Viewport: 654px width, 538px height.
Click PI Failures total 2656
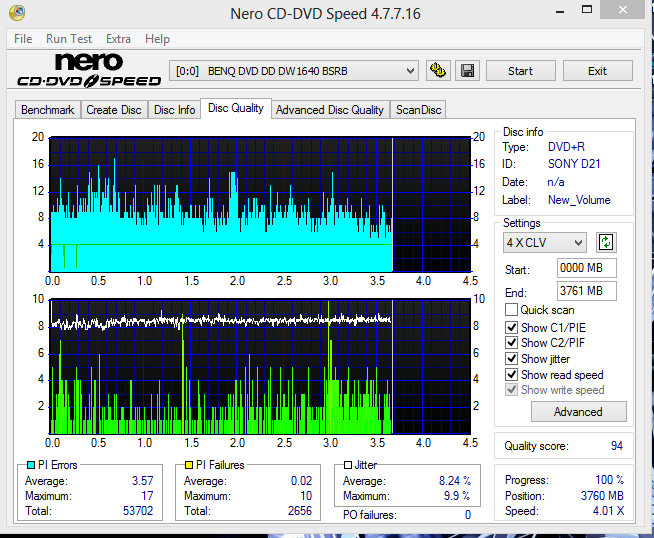[x=300, y=511]
